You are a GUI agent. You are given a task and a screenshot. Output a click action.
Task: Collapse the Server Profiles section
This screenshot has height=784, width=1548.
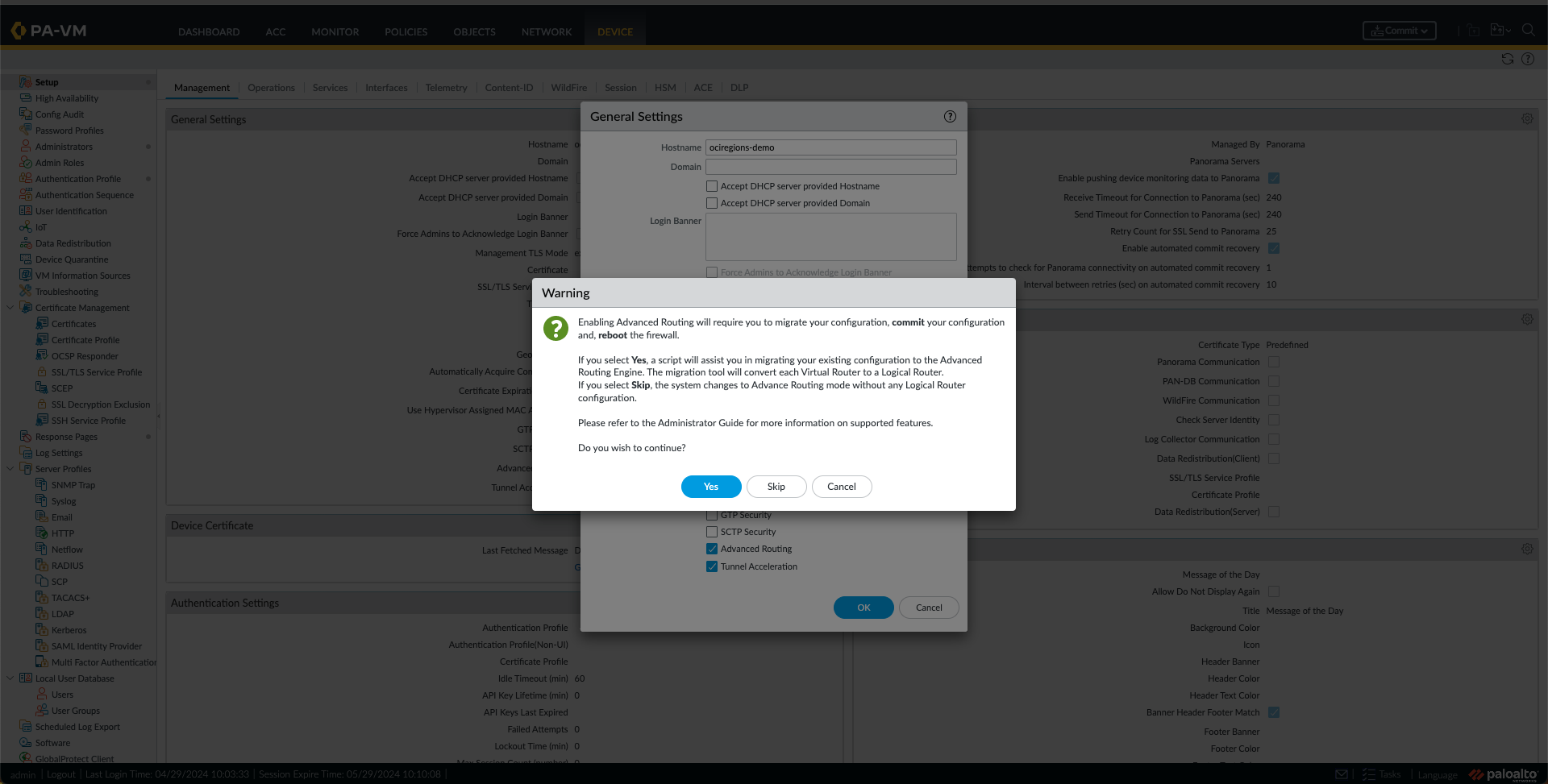[x=10, y=468]
